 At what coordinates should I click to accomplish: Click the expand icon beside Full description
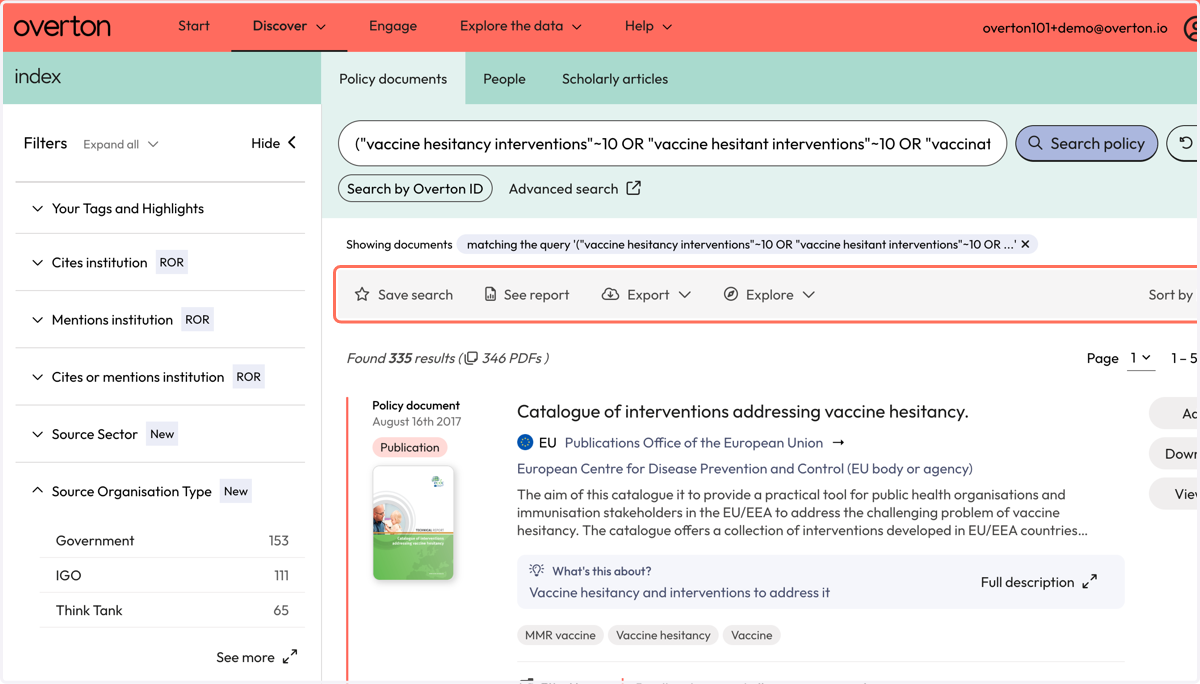pyautogui.click(x=1090, y=581)
